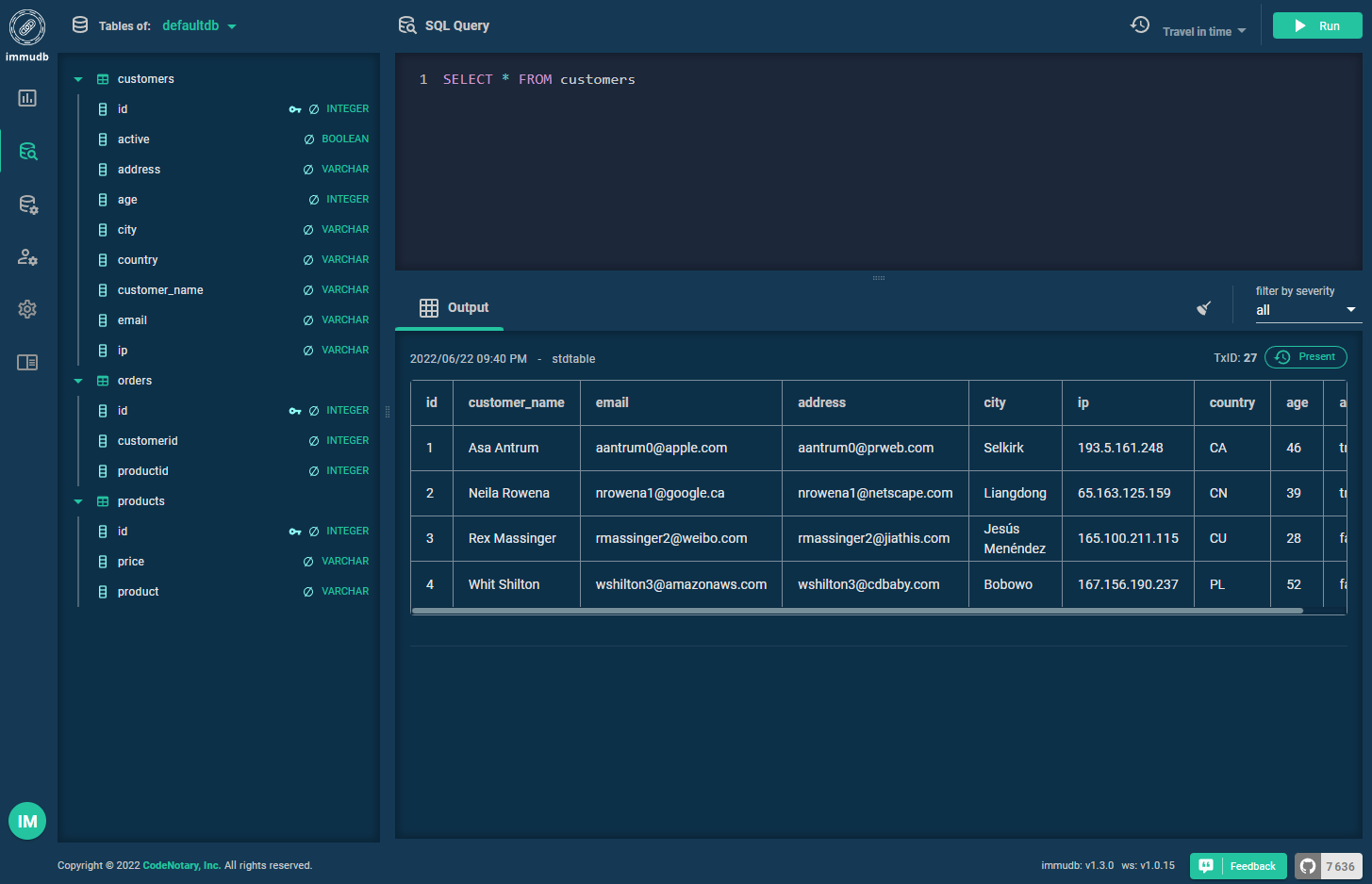Select the Output tab
This screenshot has height=884, width=1372.
pyautogui.click(x=450, y=308)
